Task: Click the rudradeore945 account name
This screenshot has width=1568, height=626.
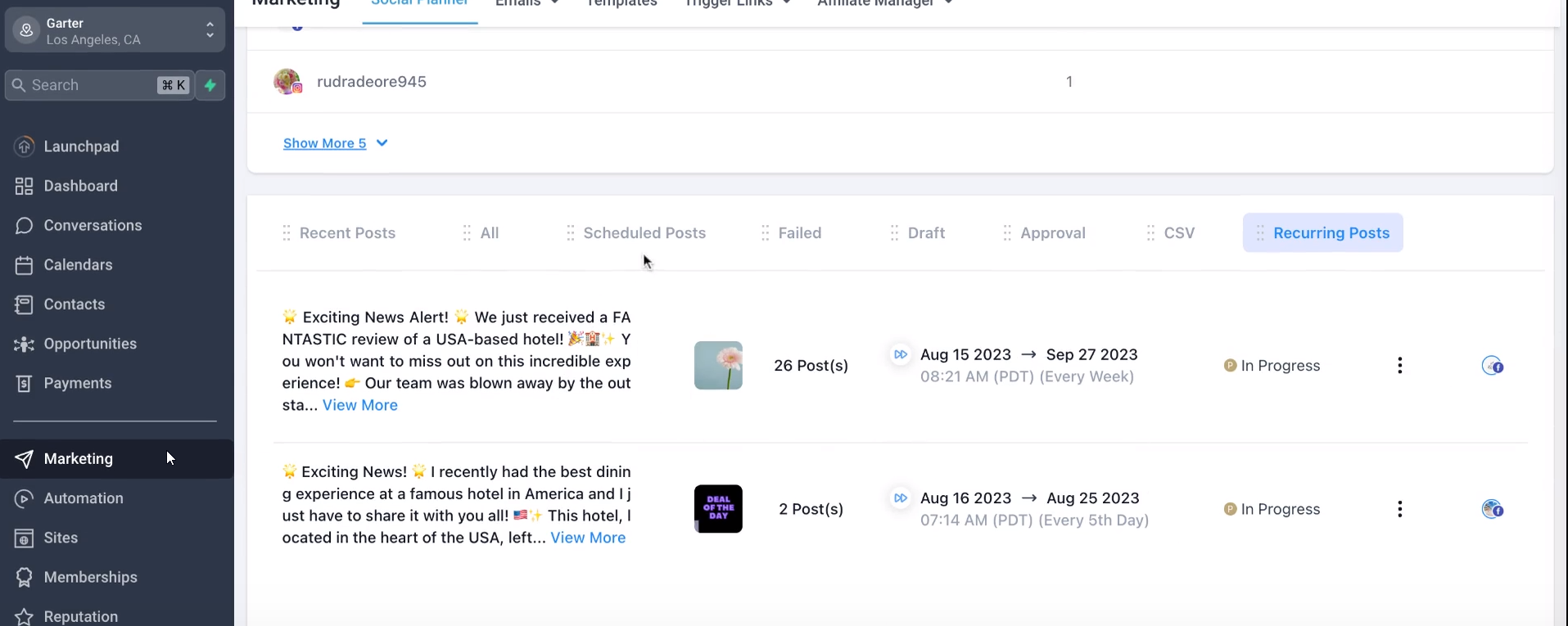Action: 372,82
